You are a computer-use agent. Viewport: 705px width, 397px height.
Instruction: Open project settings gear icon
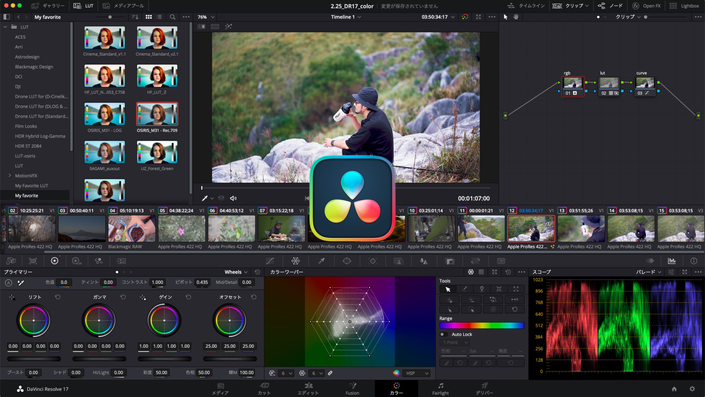click(x=692, y=389)
